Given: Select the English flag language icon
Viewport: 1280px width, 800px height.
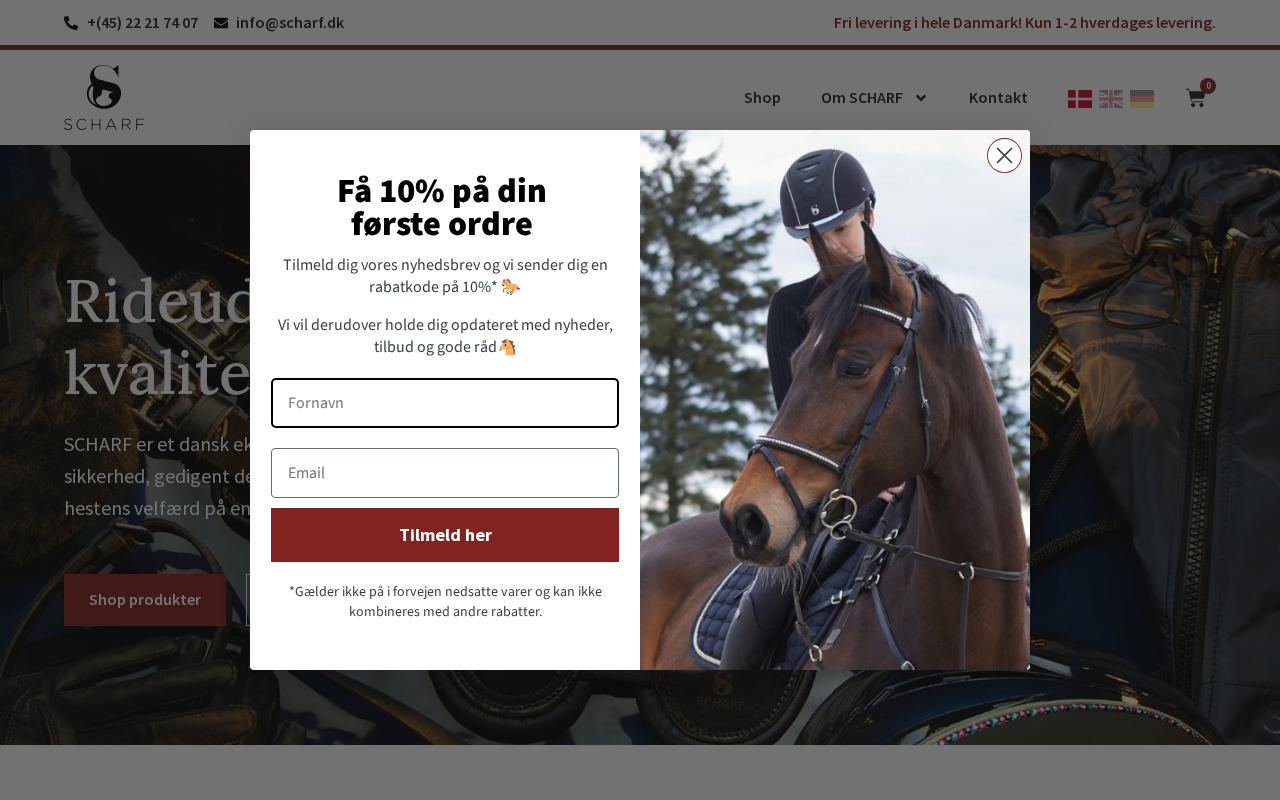Looking at the screenshot, I should [x=1111, y=98].
